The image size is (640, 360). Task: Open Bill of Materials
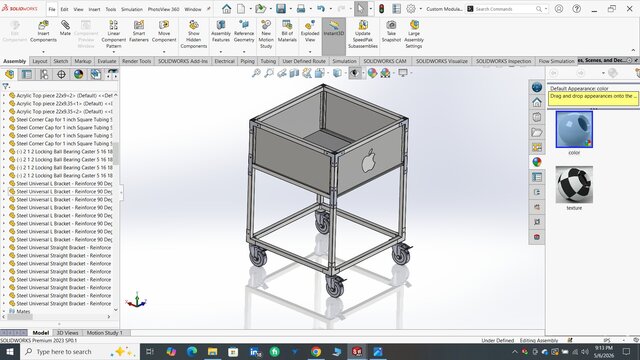(x=287, y=31)
